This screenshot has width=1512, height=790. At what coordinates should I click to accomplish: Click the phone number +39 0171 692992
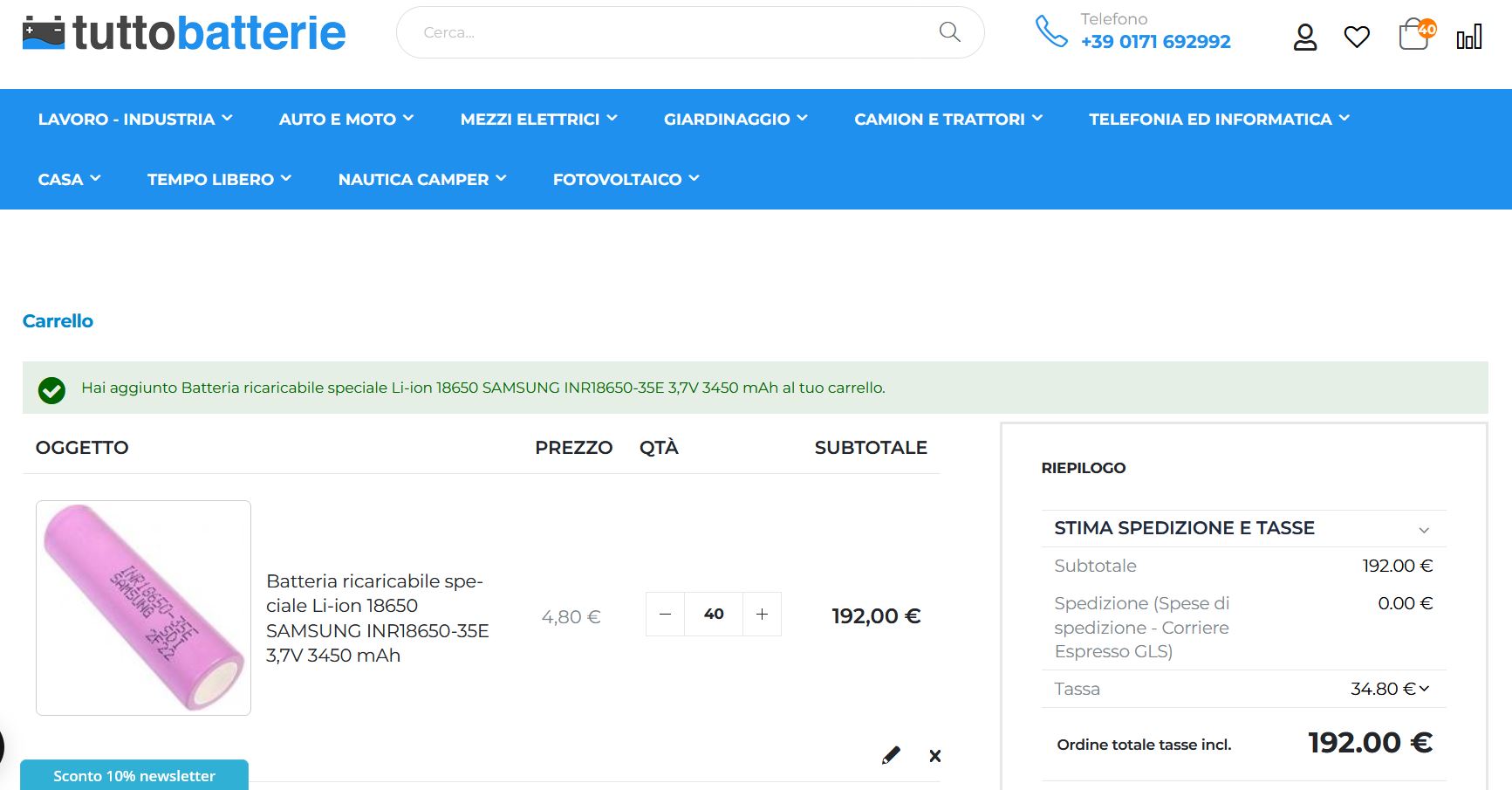tap(1155, 42)
